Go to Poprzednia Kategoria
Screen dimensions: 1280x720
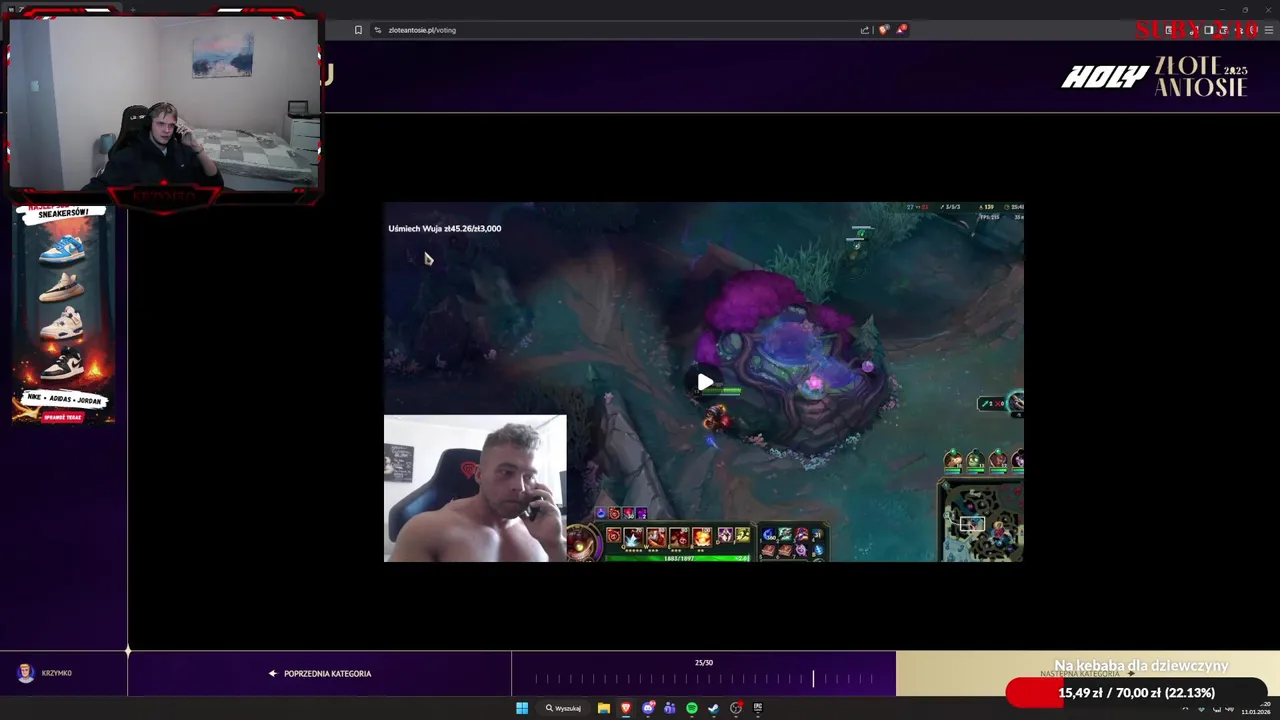320,674
